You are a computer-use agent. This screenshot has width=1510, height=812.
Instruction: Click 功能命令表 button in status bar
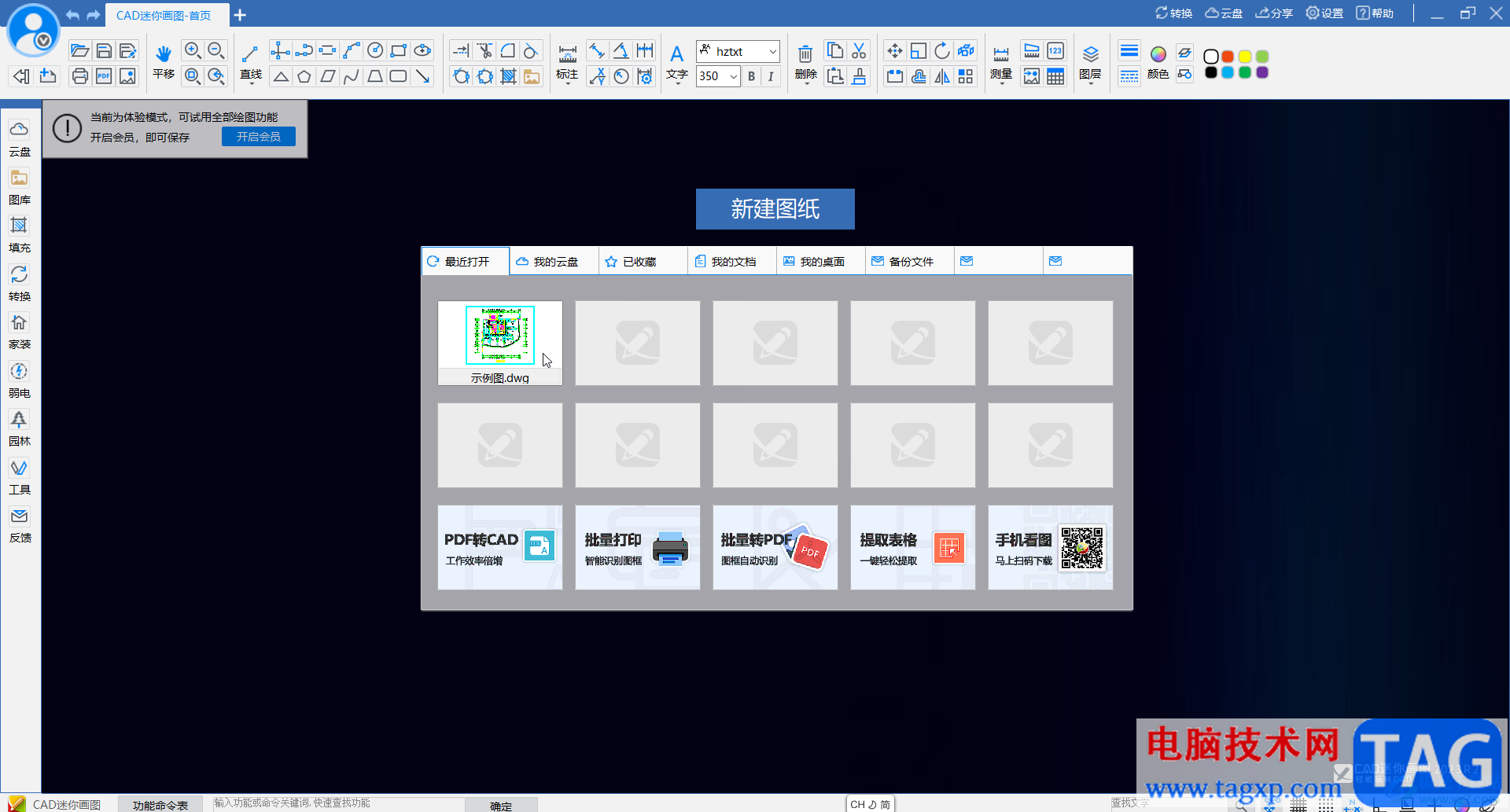[160, 804]
